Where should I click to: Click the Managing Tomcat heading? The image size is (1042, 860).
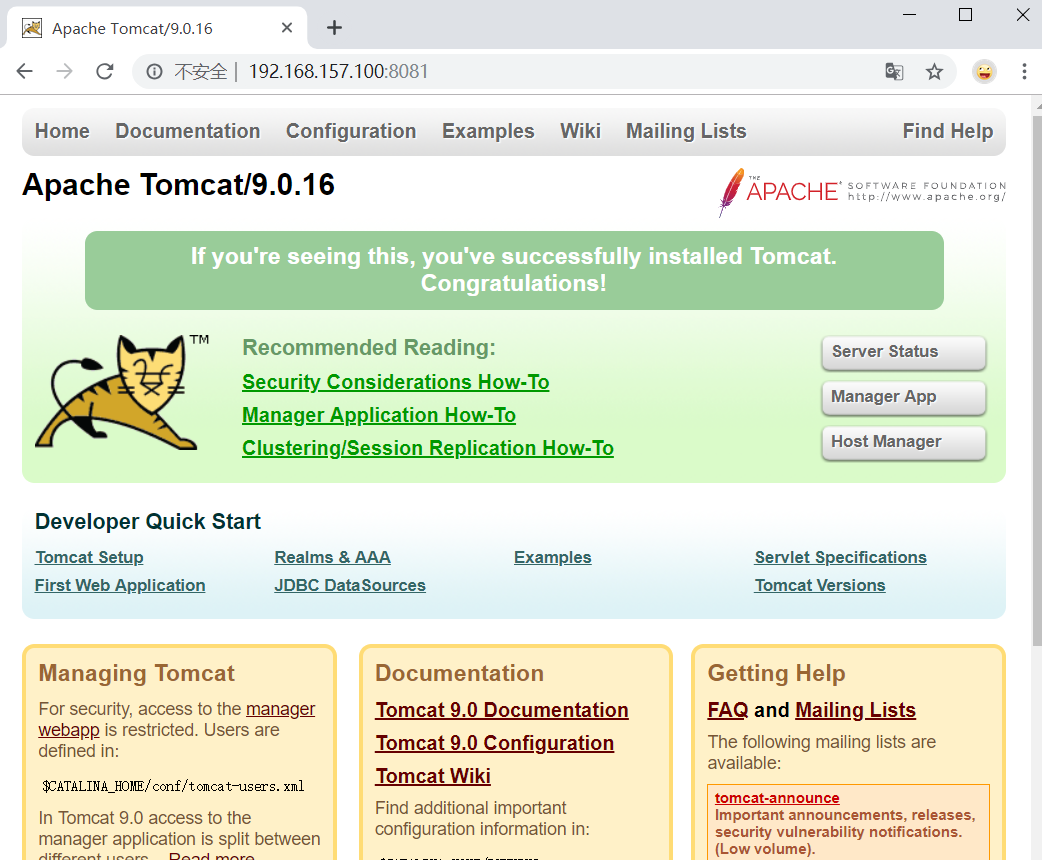[x=136, y=673]
